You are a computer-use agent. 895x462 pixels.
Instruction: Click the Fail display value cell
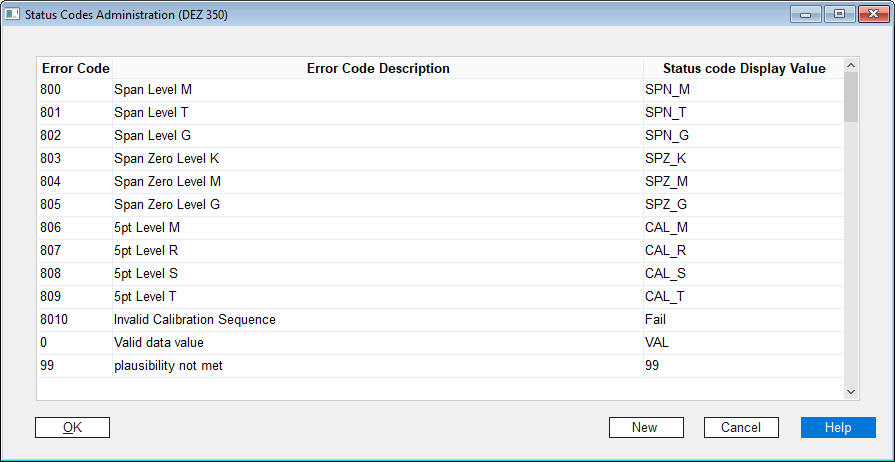744,320
